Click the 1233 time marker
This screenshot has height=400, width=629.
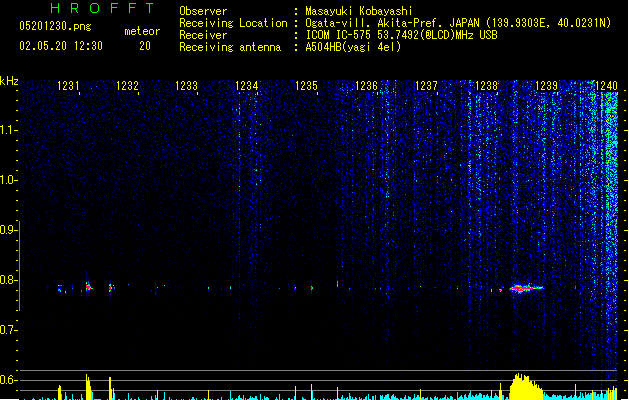[187, 86]
